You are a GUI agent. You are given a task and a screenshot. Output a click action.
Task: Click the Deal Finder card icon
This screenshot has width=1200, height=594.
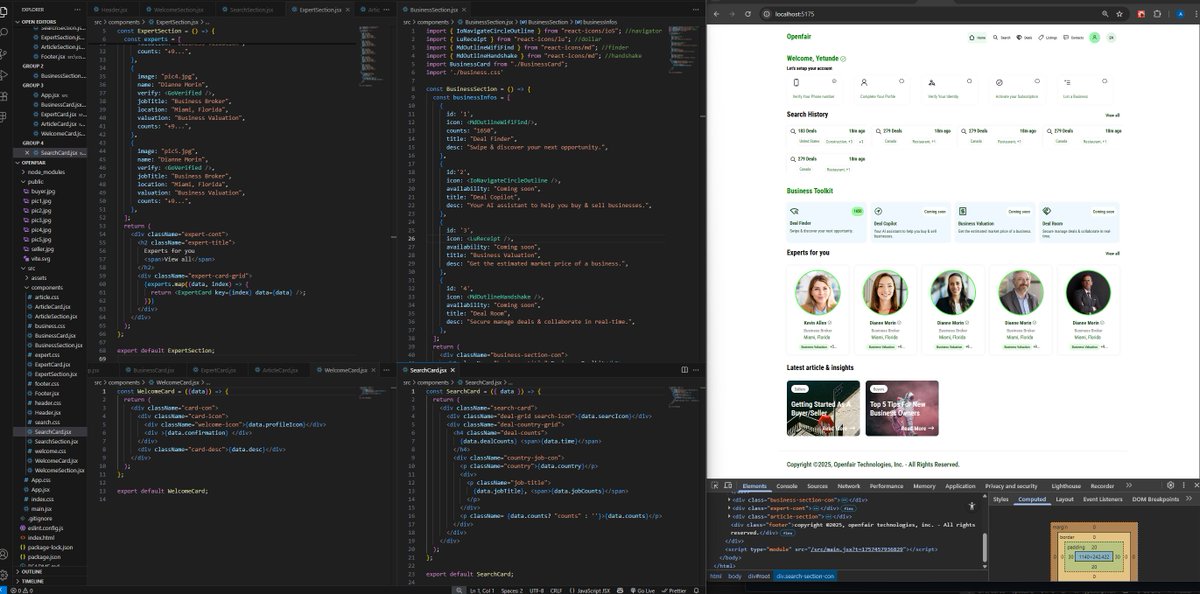[x=794, y=211]
